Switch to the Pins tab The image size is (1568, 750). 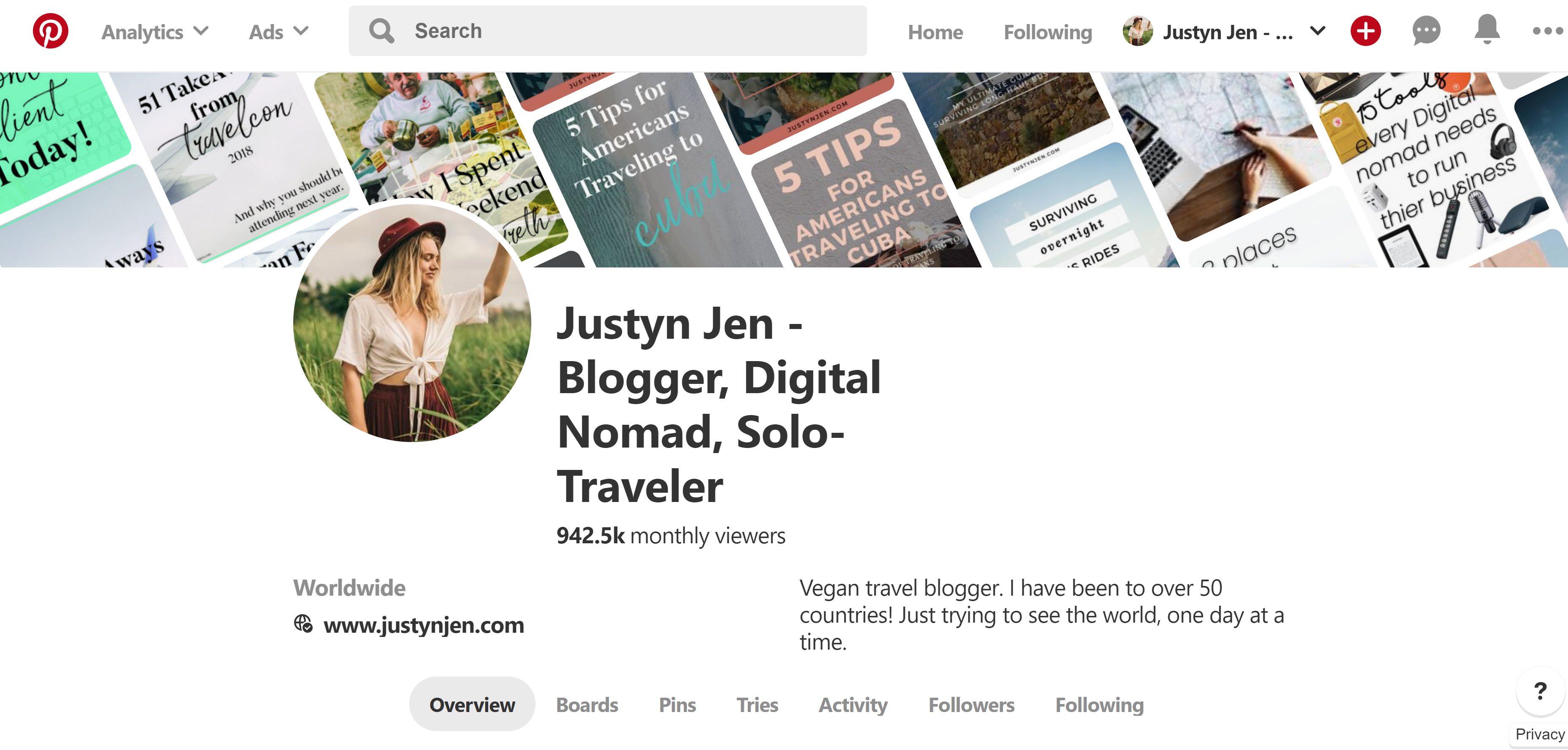[x=677, y=704]
